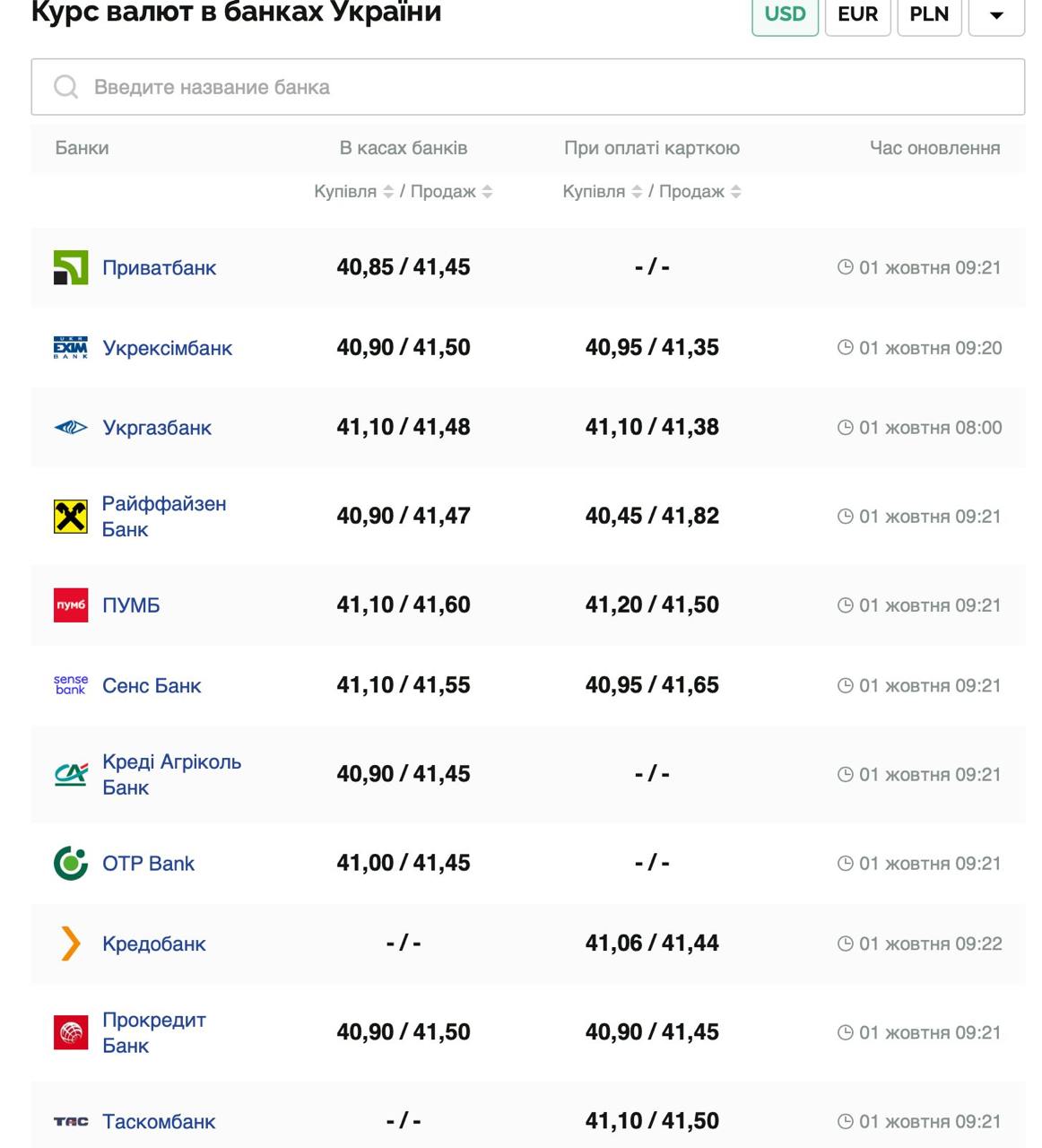Open the Таскомбанк link
Viewport: 1042px width, 1148px height.
pyautogui.click(x=159, y=1121)
